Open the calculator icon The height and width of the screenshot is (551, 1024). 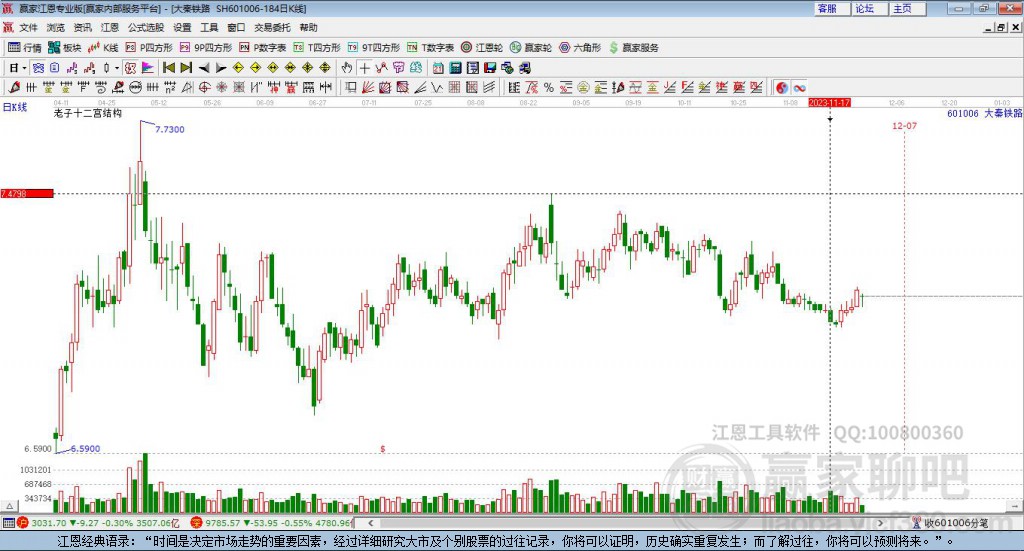click(x=455, y=68)
